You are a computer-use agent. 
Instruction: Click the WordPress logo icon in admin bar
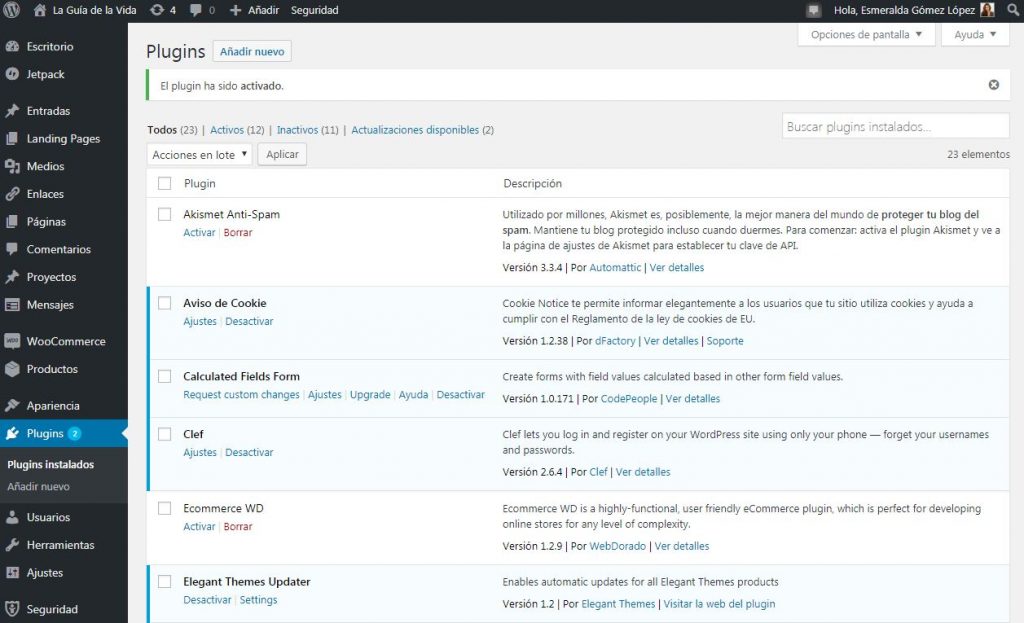(x=13, y=10)
